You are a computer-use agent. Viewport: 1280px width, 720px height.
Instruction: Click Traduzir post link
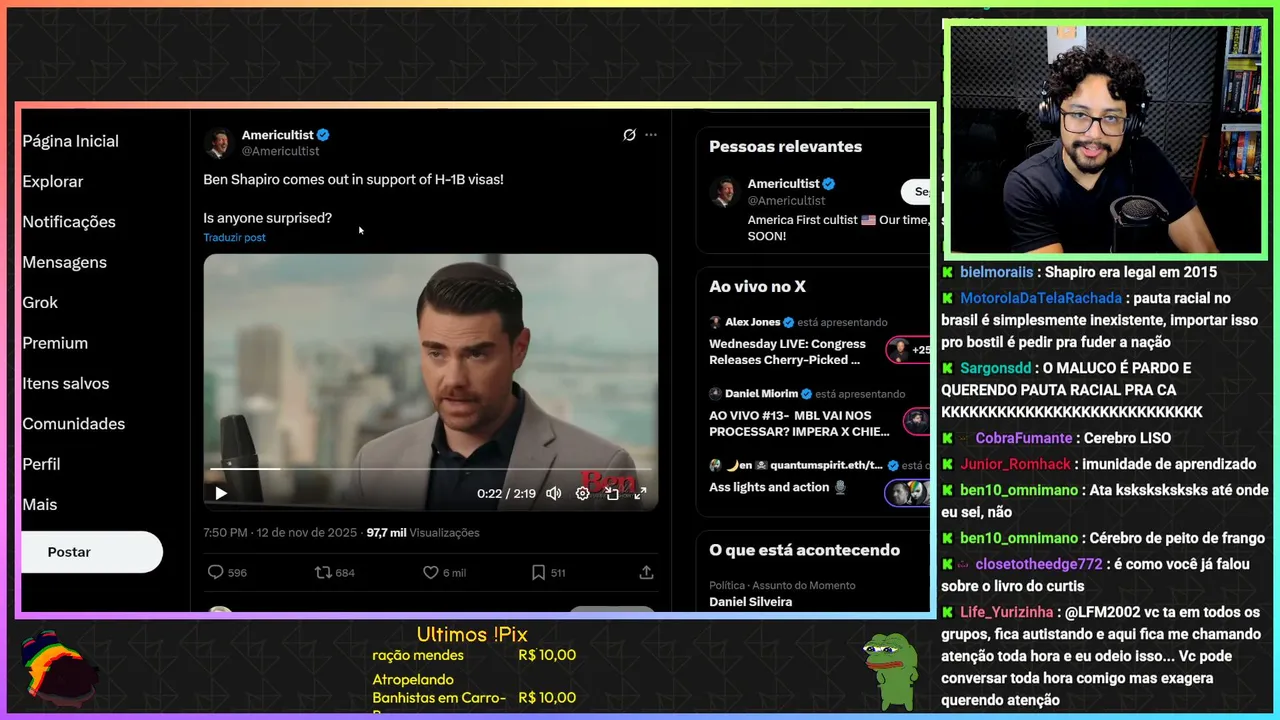[234, 238]
